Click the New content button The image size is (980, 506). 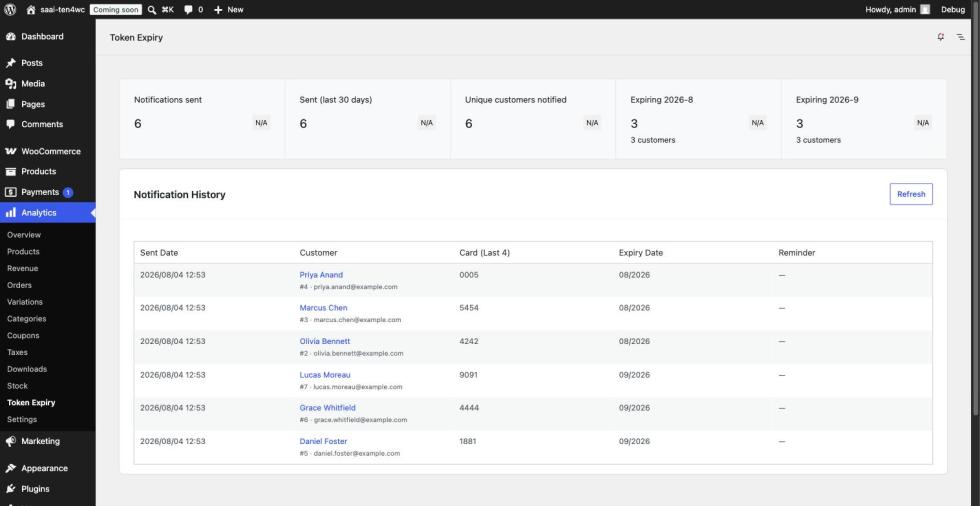[229, 9]
